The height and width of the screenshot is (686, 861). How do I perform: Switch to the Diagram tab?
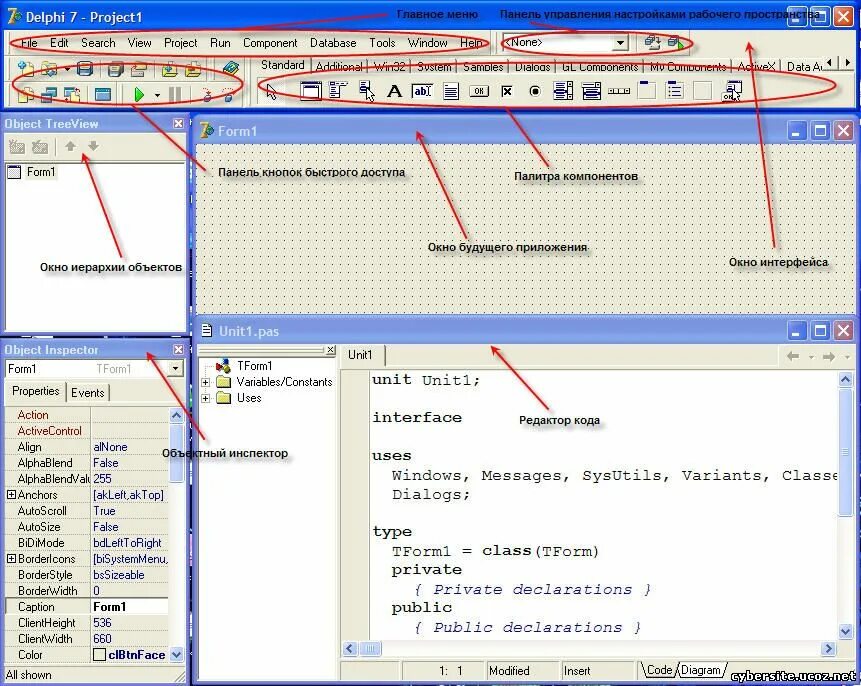(701, 670)
